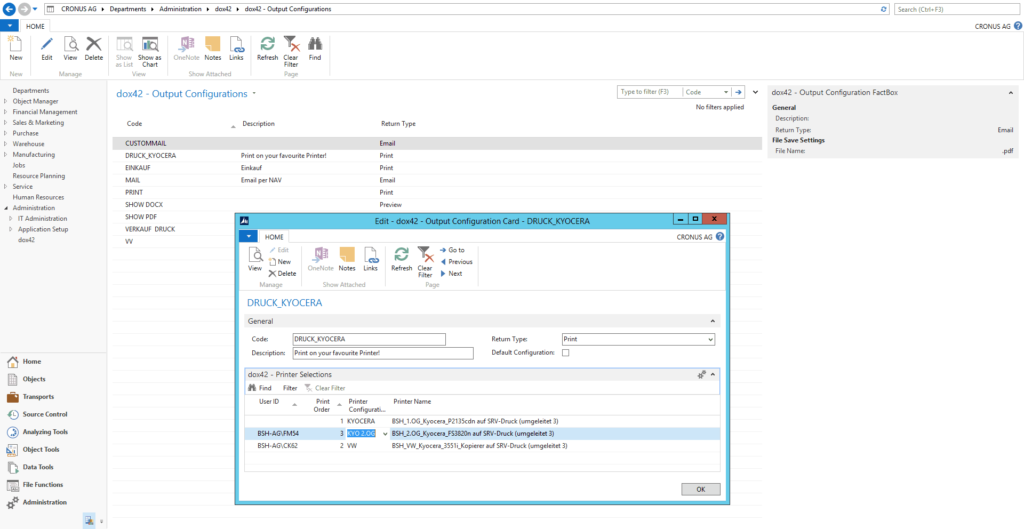The image size is (1024, 529).
Task: Click the View icon in dialog ribbon
Action: (255, 259)
